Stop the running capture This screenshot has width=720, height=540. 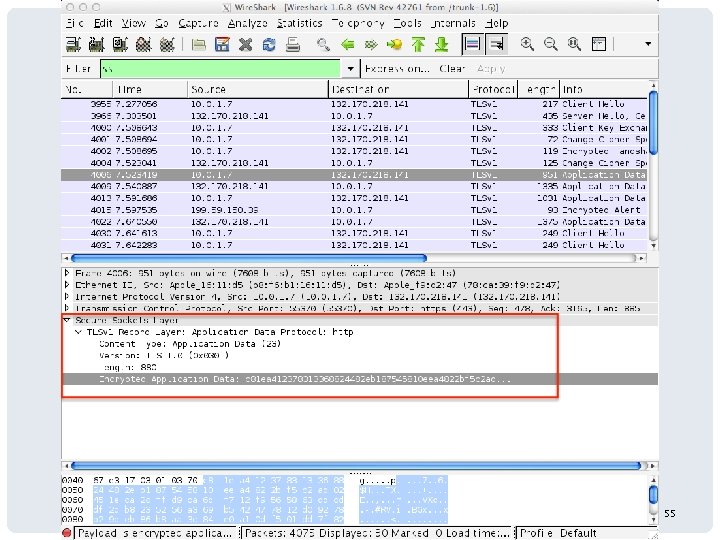tap(143, 45)
